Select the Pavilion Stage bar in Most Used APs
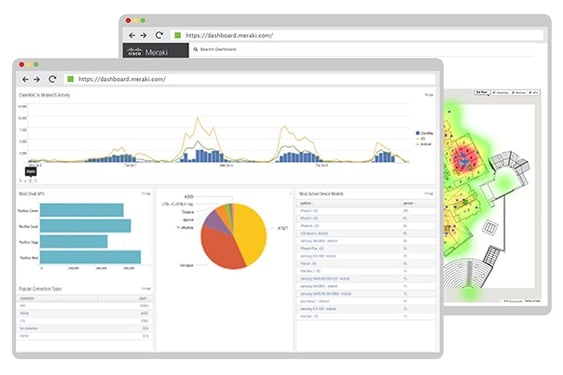 click(x=74, y=242)
